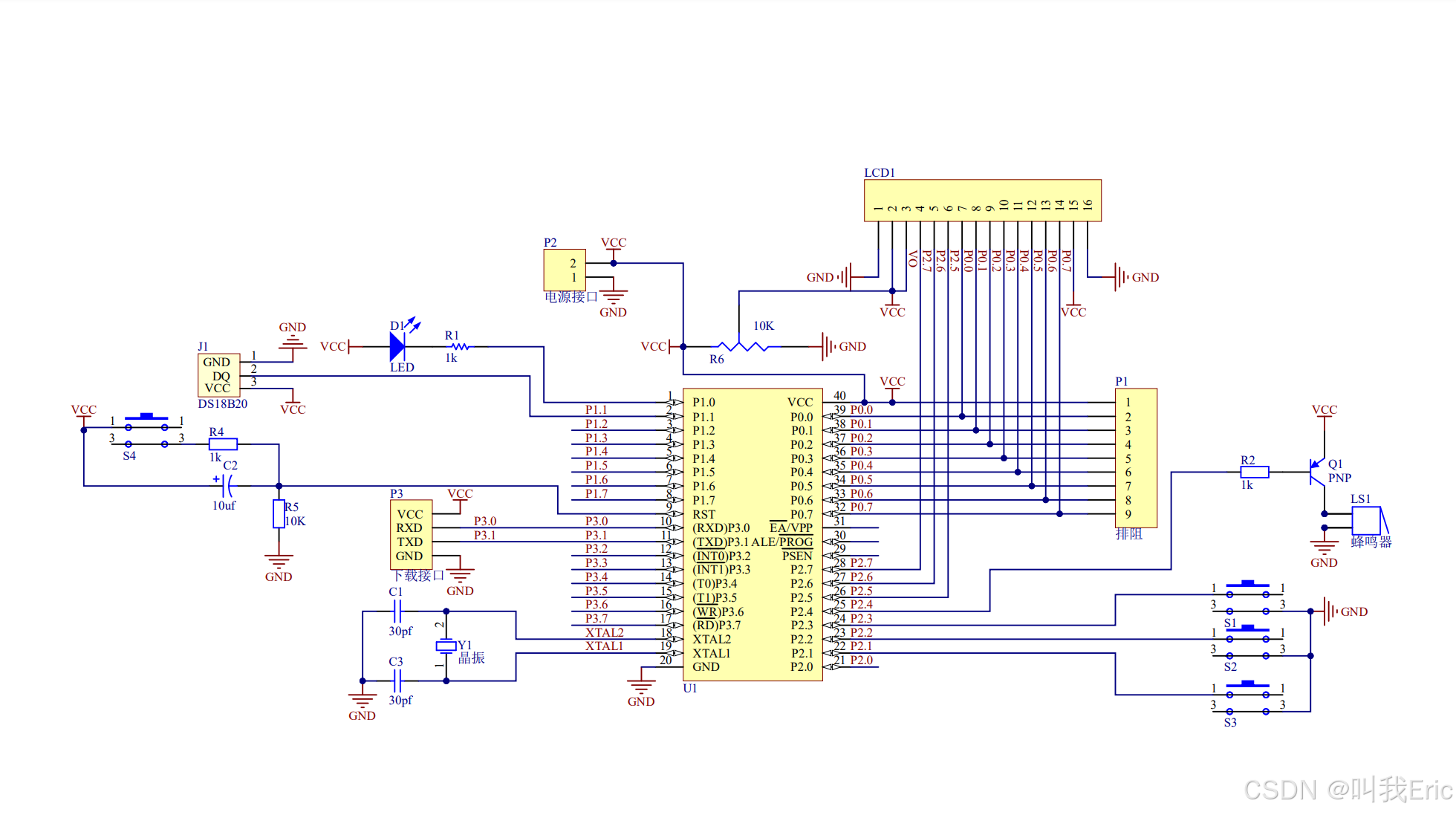Click the DS18B20 sensor connector J1
The image size is (1456, 815).
click(x=218, y=375)
